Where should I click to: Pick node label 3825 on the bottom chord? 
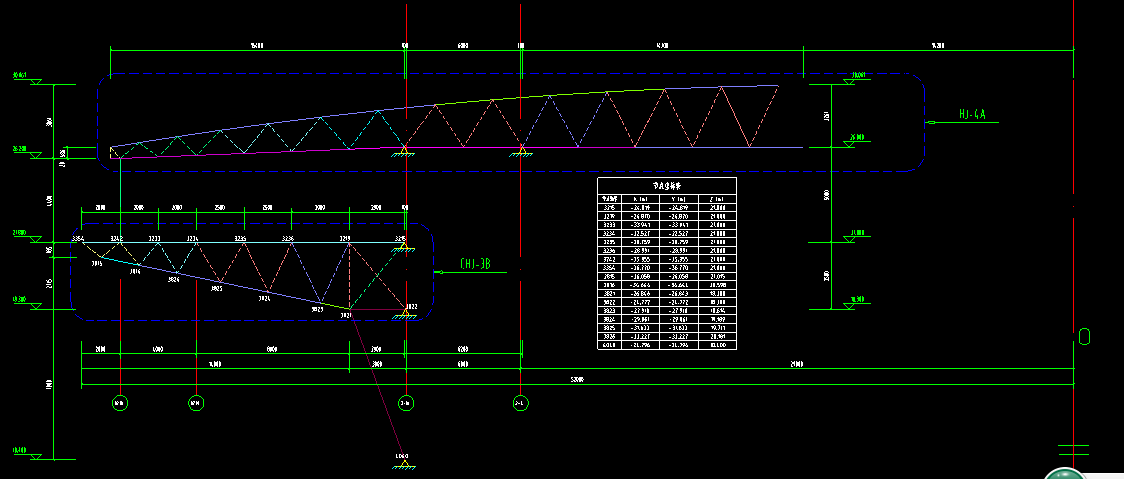(216, 288)
